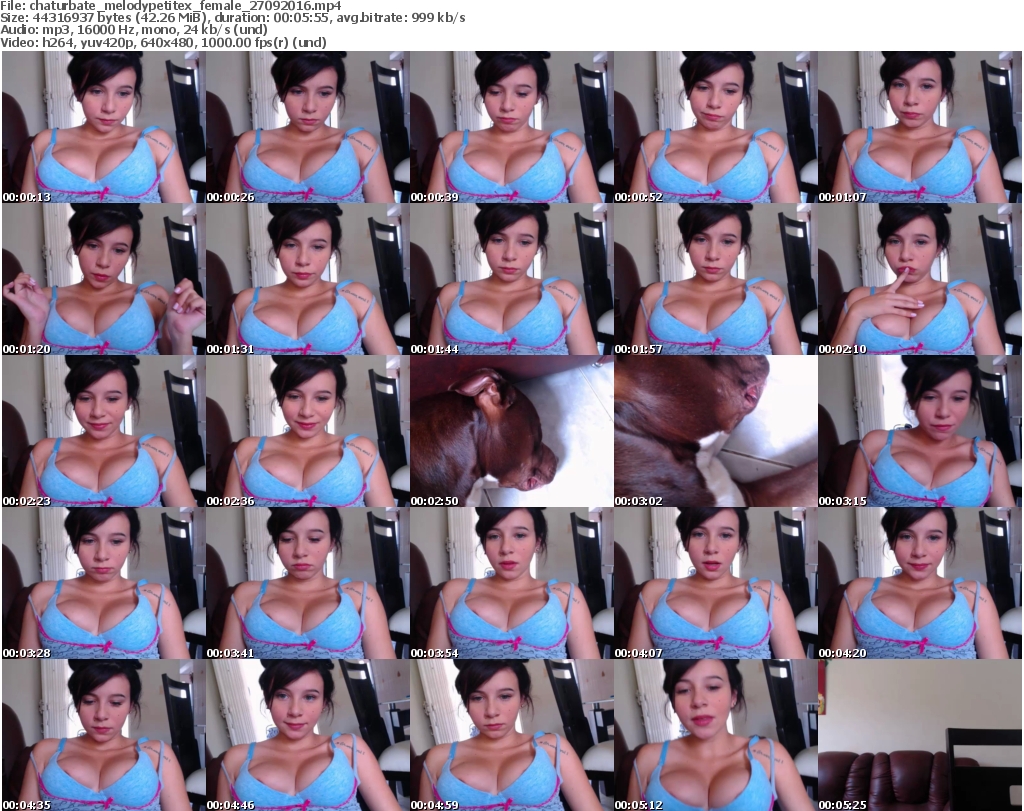Choose the frame marked 00:01:20
The image size is (1024, 811).
[x=103, y=279]
